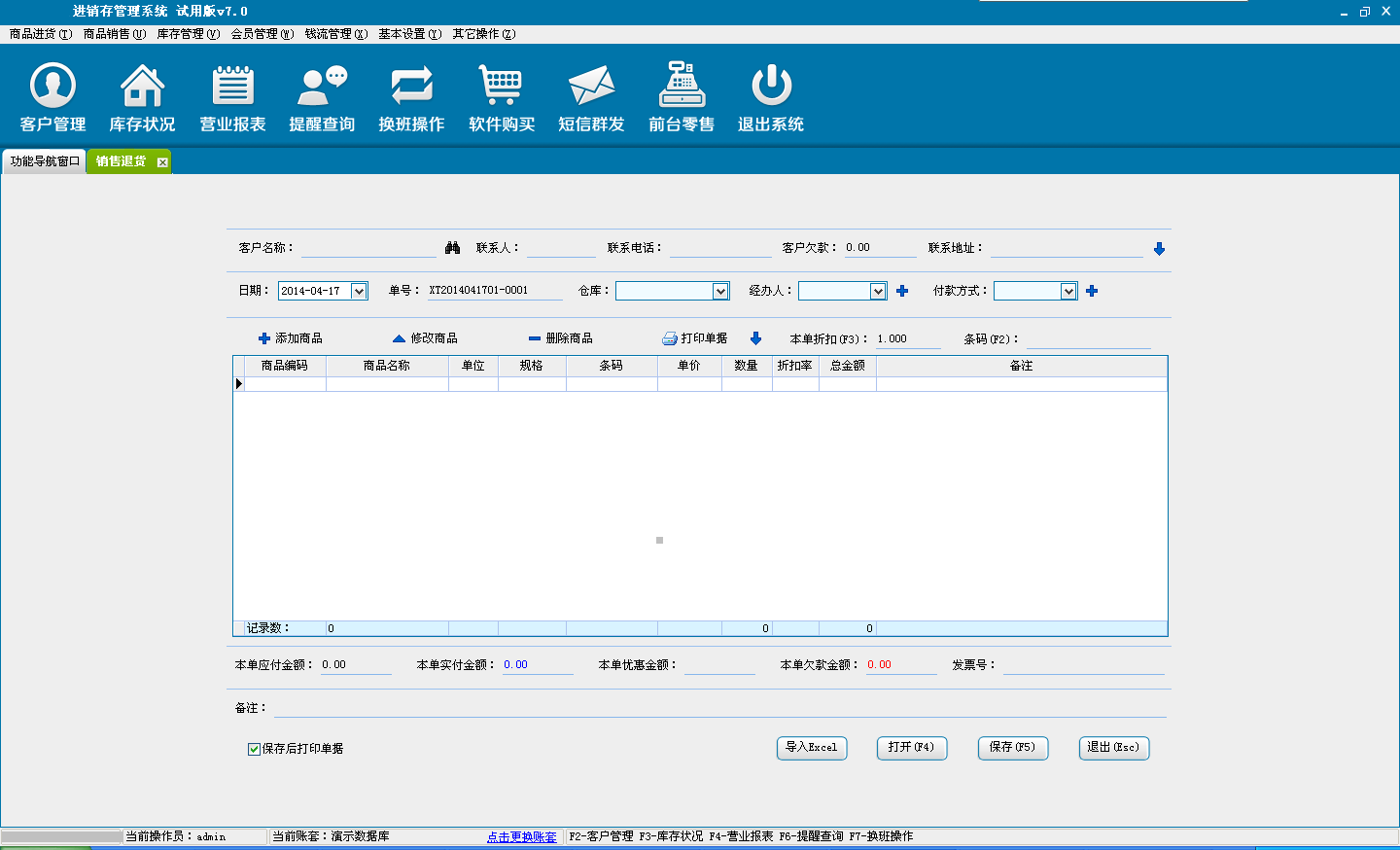
Task: Open 营业报表 business report icon
Action: click(x=232, y=87)
